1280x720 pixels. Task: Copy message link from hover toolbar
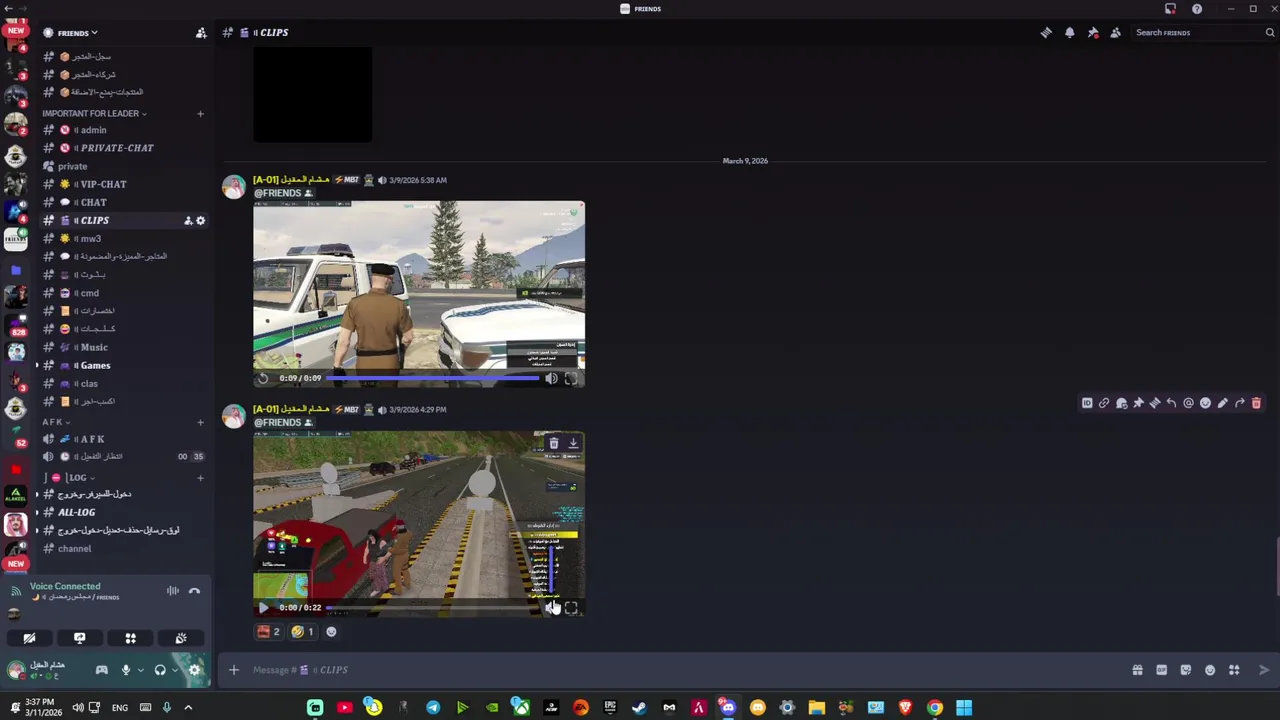(1104, 403)
